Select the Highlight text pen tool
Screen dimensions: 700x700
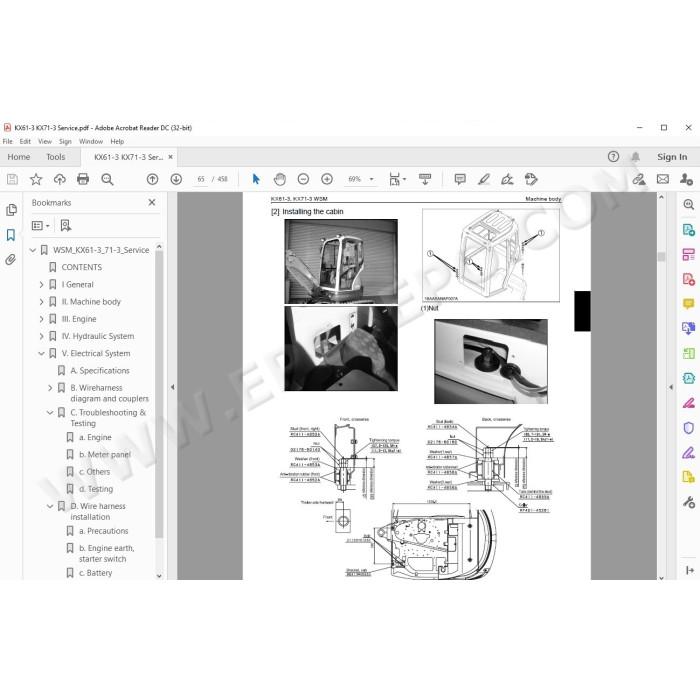pyautogui.click(x=484, y=179)
